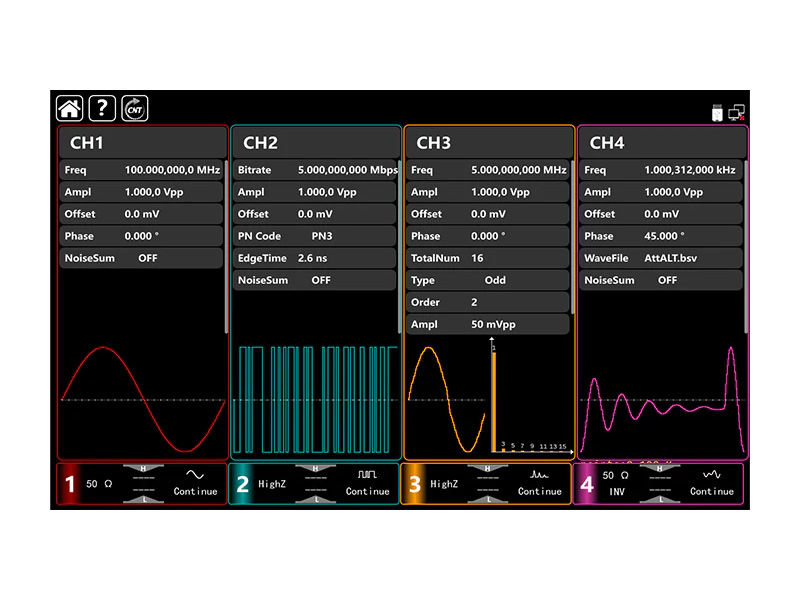Switch CH3 load setting HighZ
This screenshot has height=600, width=800.
[444, 484]
